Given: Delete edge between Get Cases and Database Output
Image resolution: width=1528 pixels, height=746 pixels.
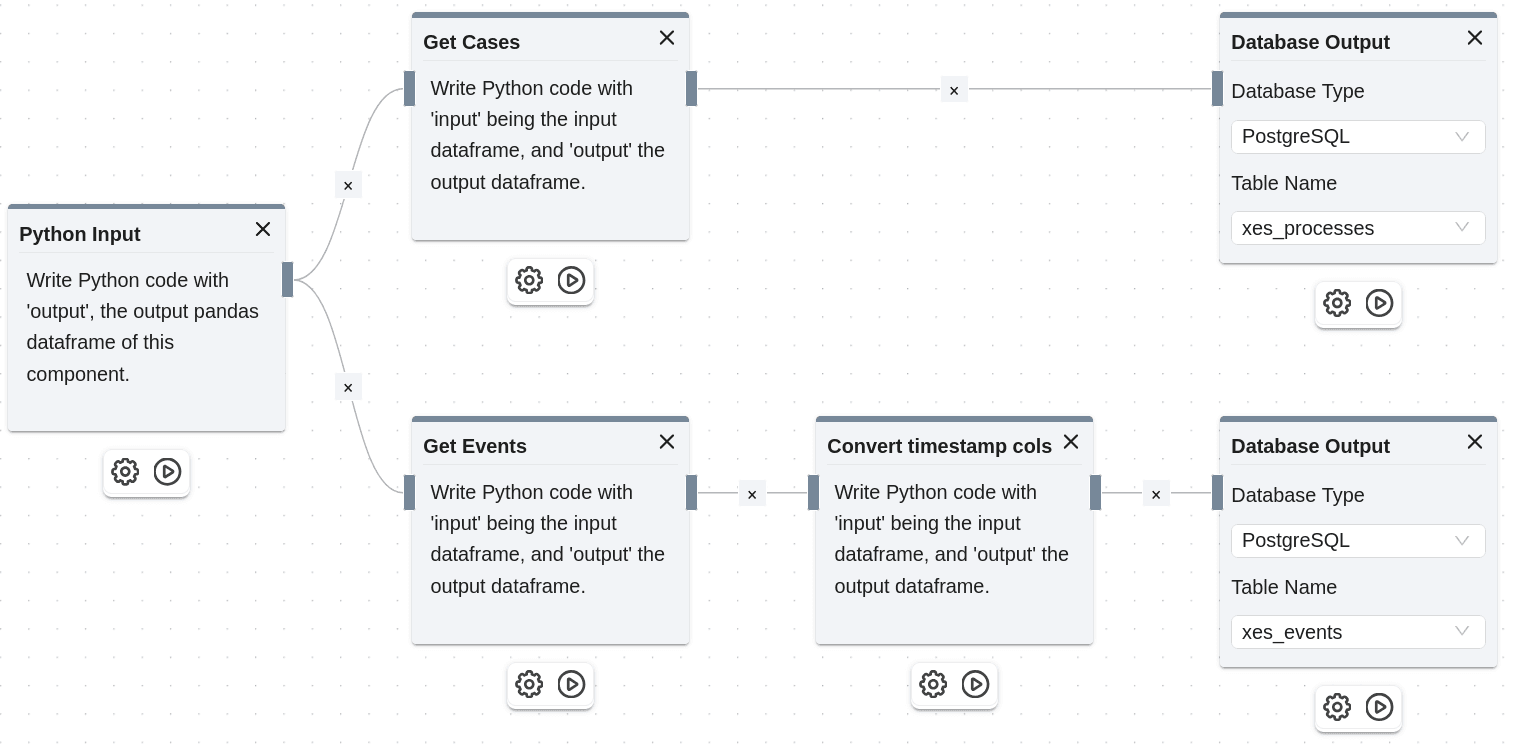Looking at the screenshot, I should [x=954, y=90].
